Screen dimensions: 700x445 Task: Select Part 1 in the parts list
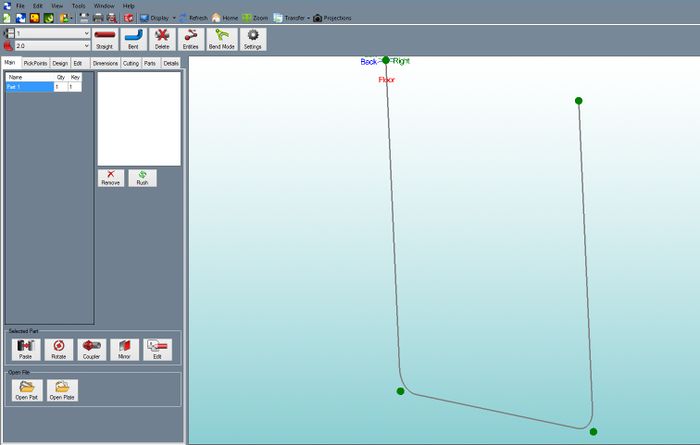[x=28, y=87]
